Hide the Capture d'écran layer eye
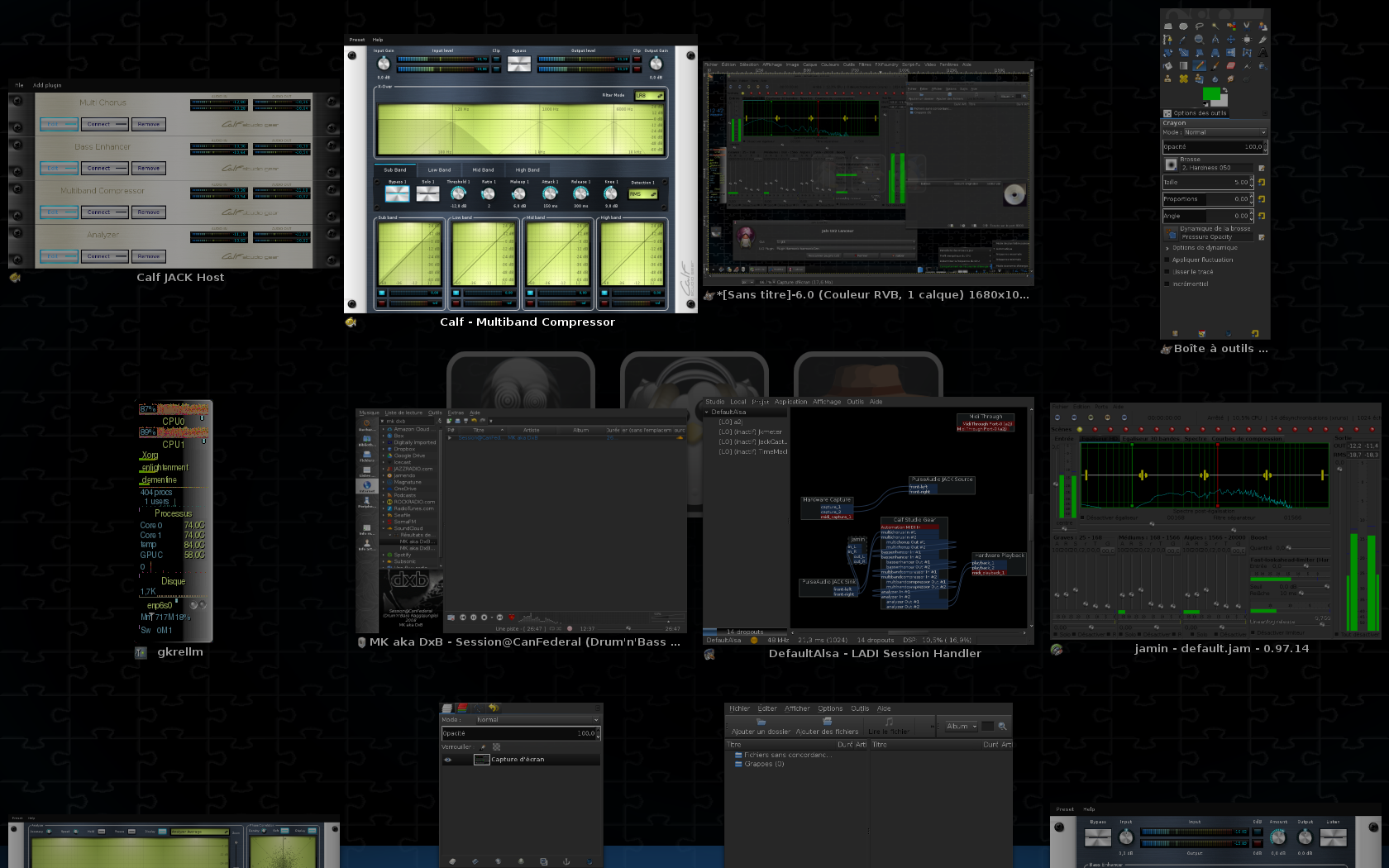Screen dimensions: 1389x868 coord(448,759)
